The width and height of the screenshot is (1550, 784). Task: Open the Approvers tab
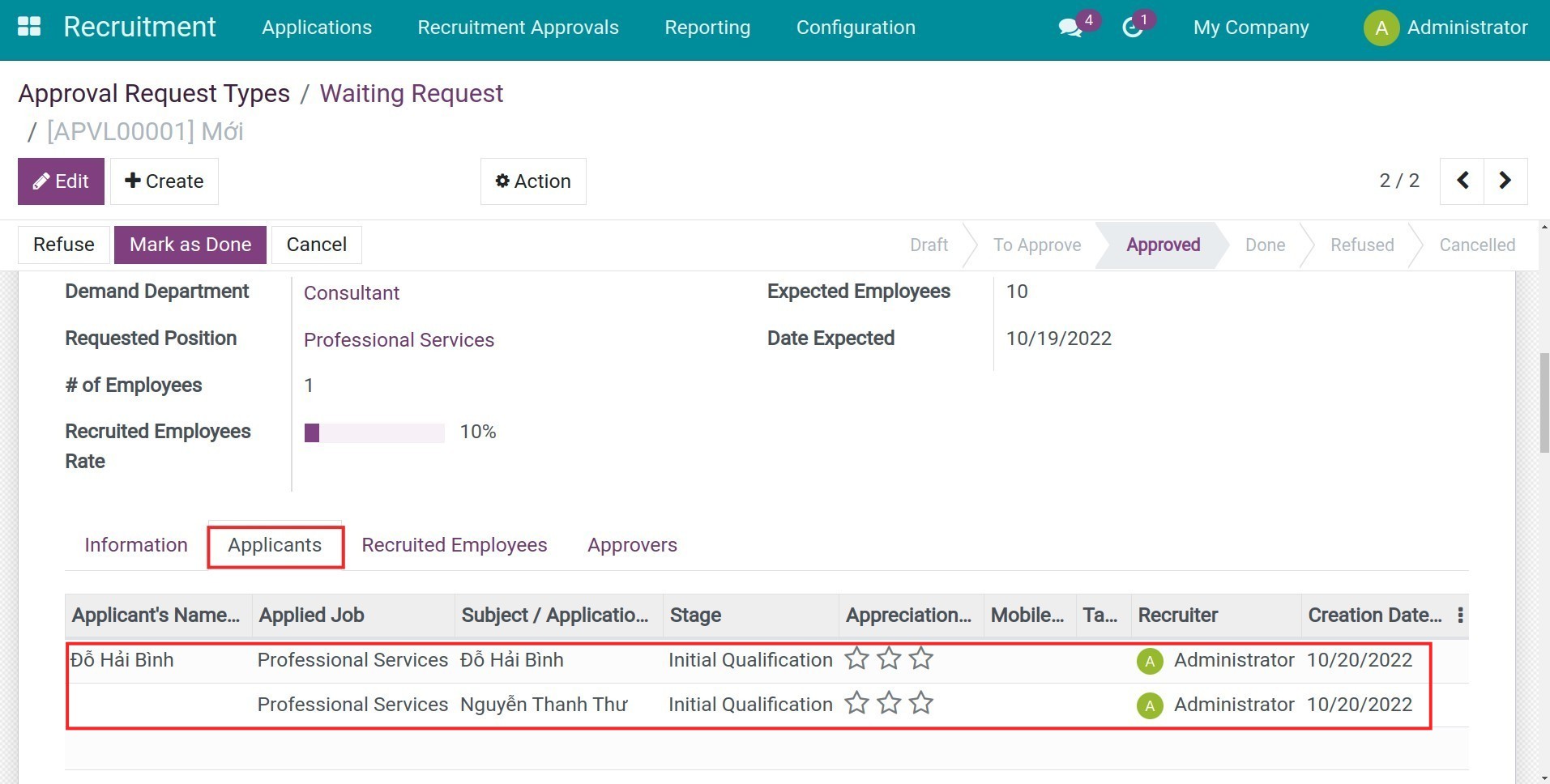632,545
